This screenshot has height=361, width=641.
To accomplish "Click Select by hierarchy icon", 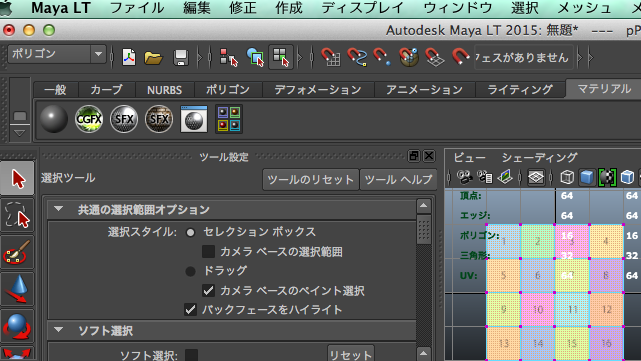I will point(228,57).
